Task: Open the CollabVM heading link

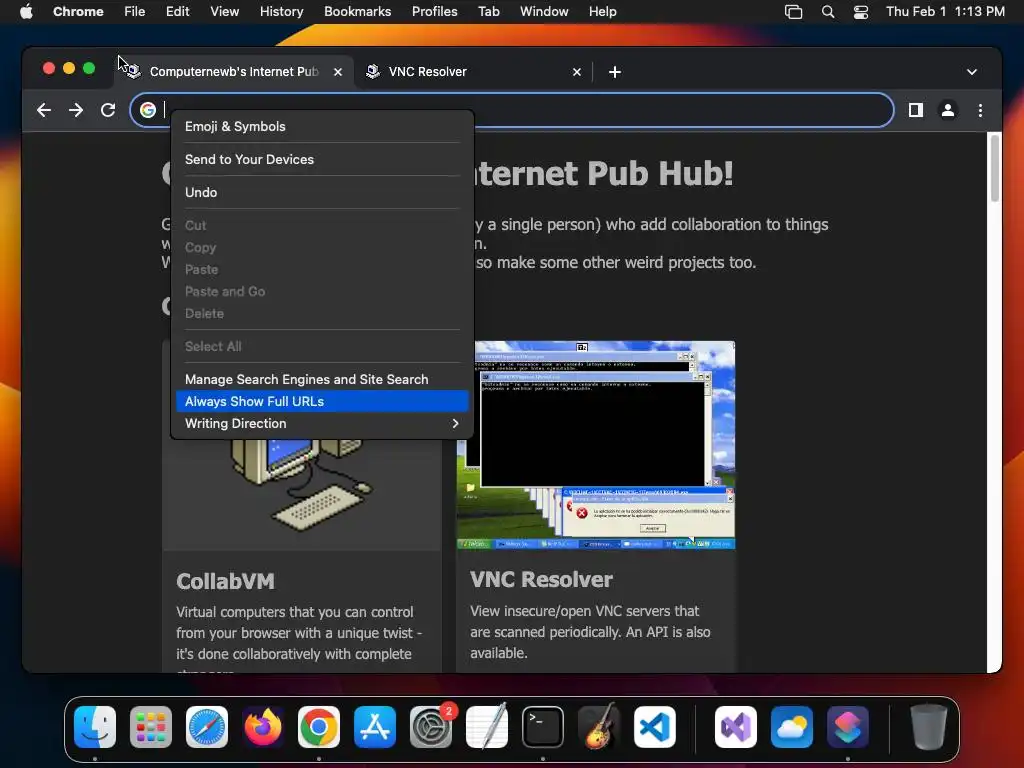Action: 225,581
